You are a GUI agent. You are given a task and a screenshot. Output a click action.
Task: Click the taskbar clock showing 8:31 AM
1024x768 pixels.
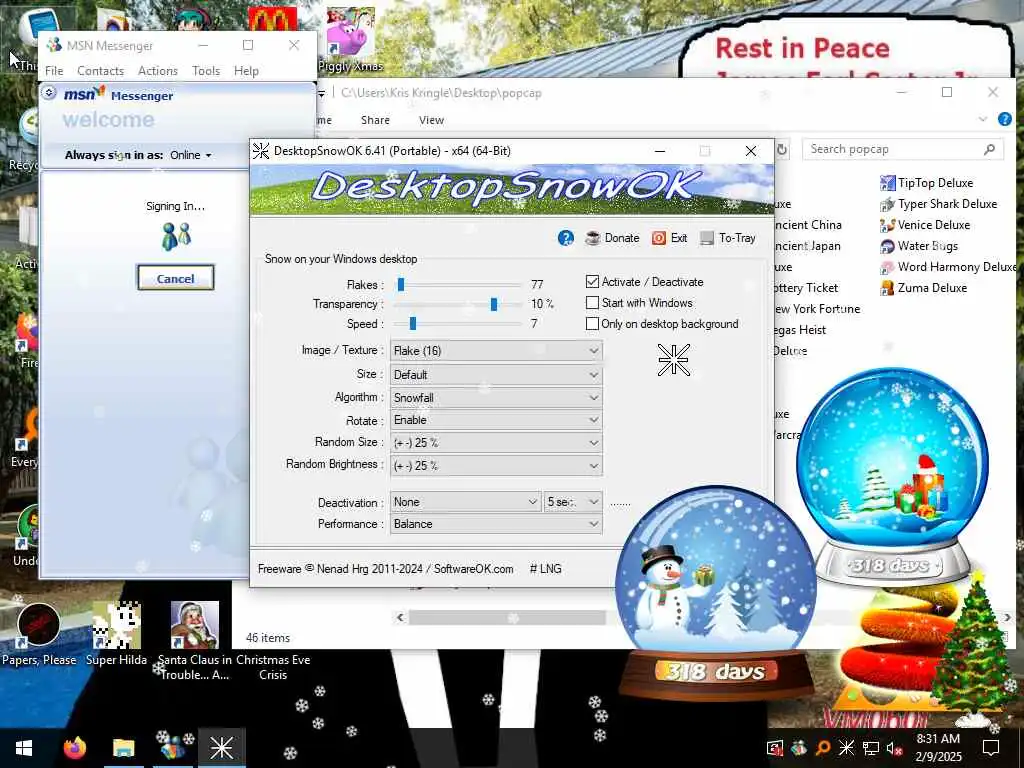coord(938,748)
